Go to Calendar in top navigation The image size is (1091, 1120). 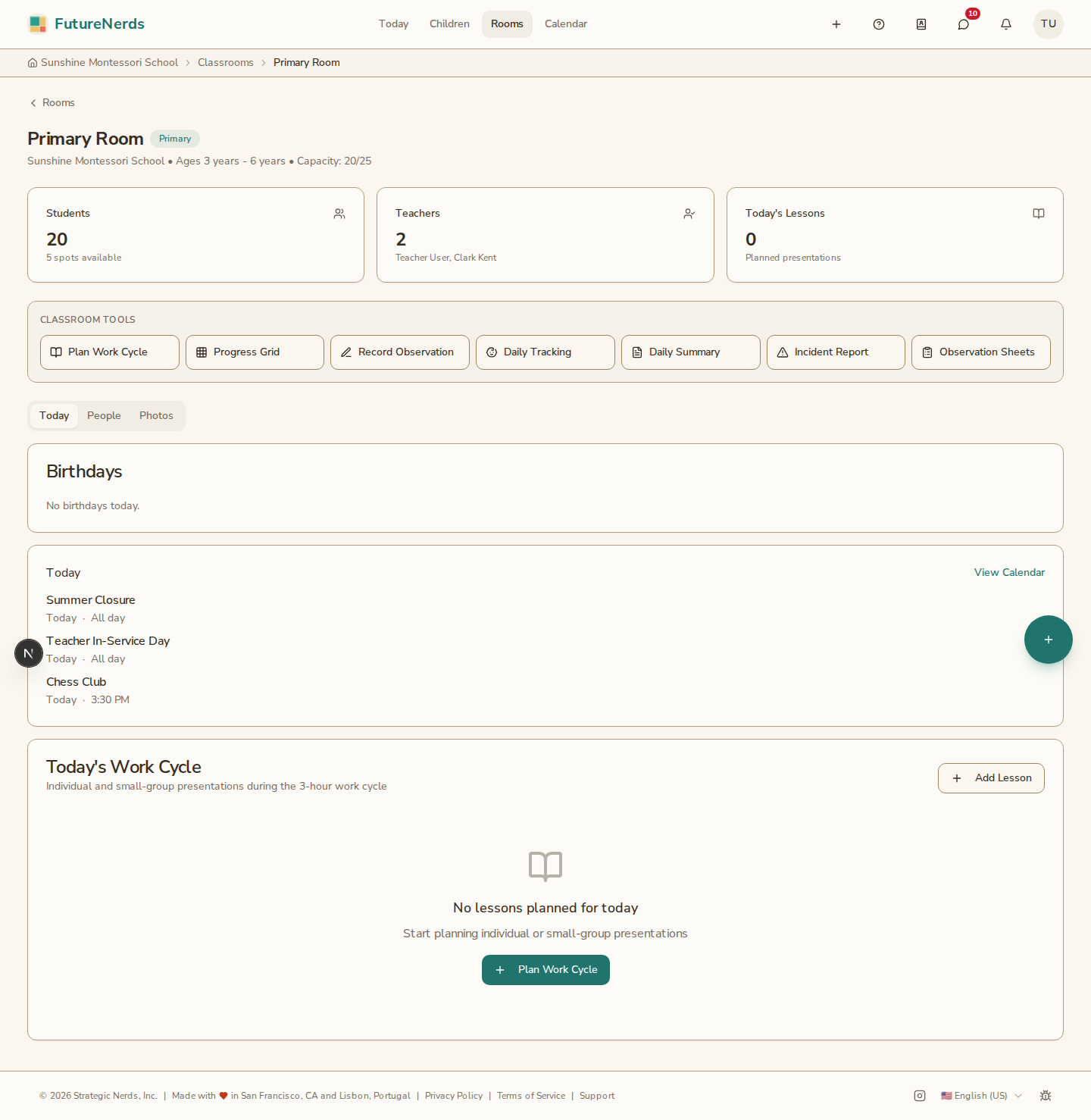tap(566, 24)
